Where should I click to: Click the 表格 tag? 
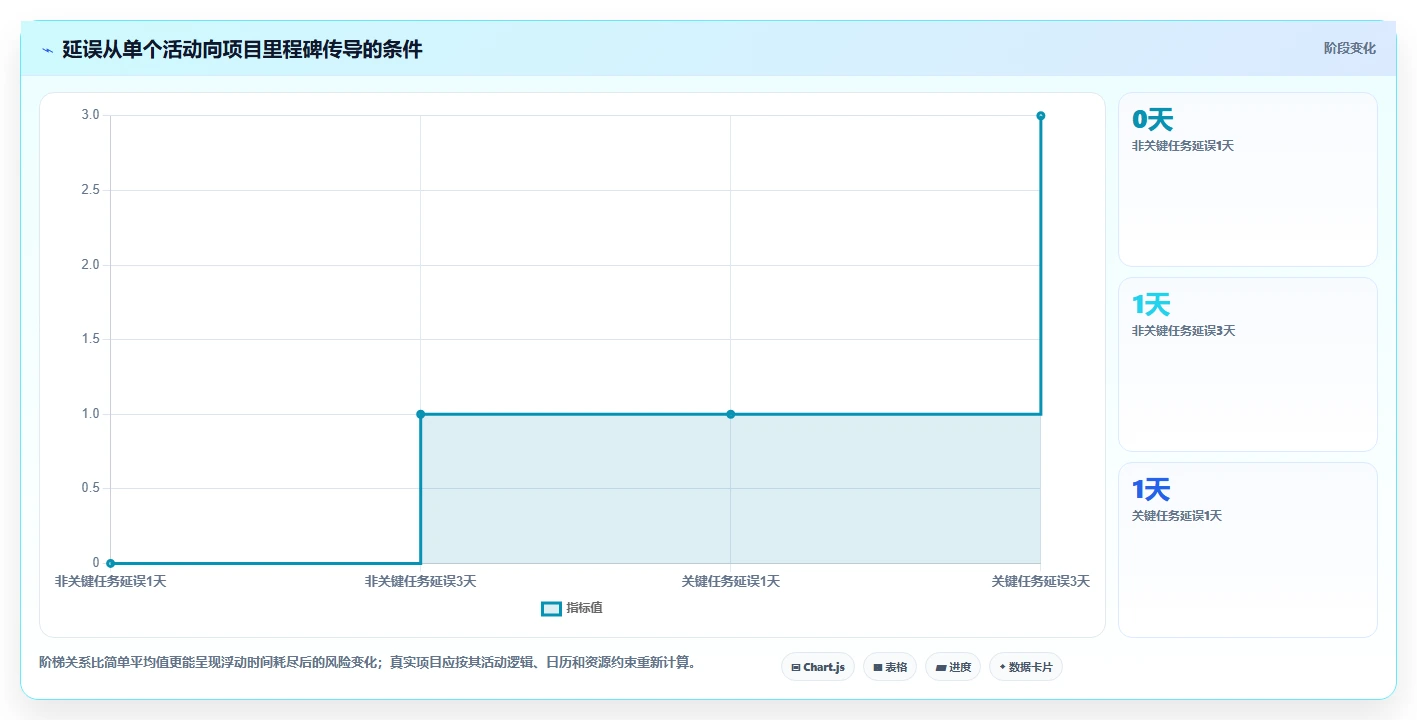[x=890, y=667]
